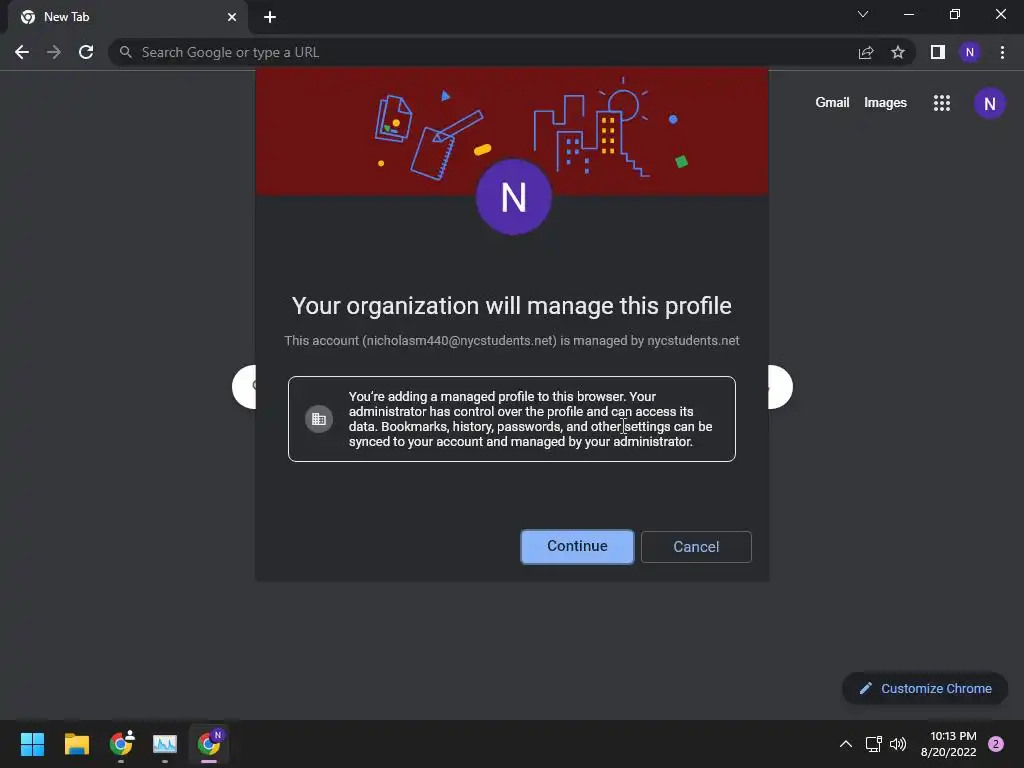Screen dimensions: 1024x768
Task: Expand the tab search chevron
Action: (863, 14)
